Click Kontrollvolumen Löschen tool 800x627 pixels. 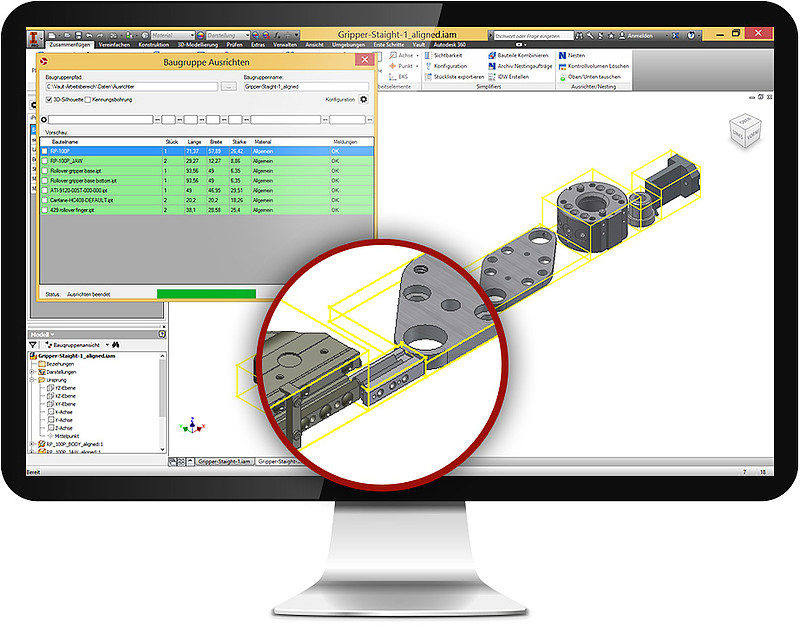tap(594, 66)
